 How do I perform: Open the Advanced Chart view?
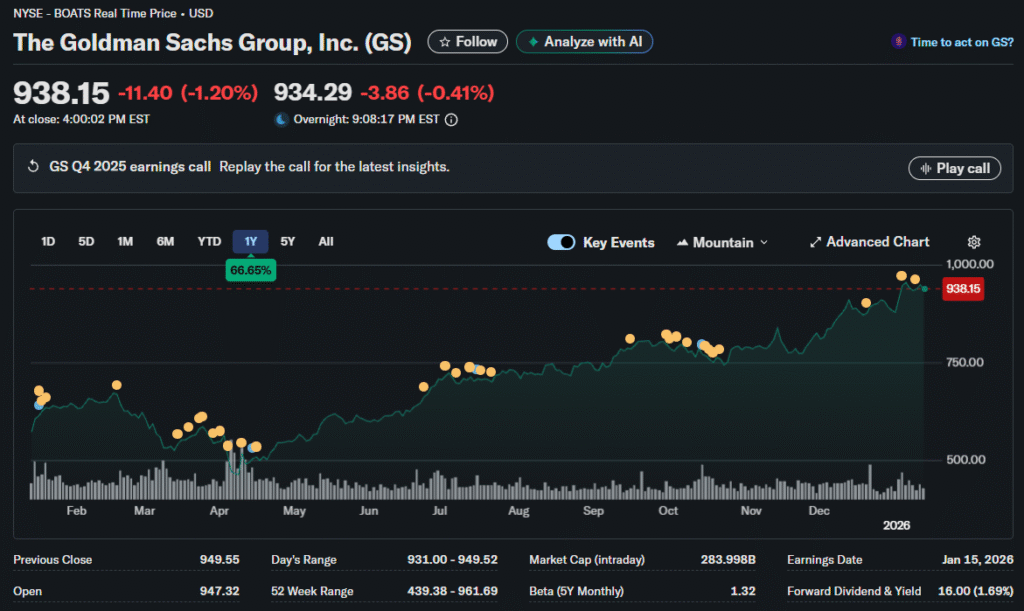click(869, 242)
